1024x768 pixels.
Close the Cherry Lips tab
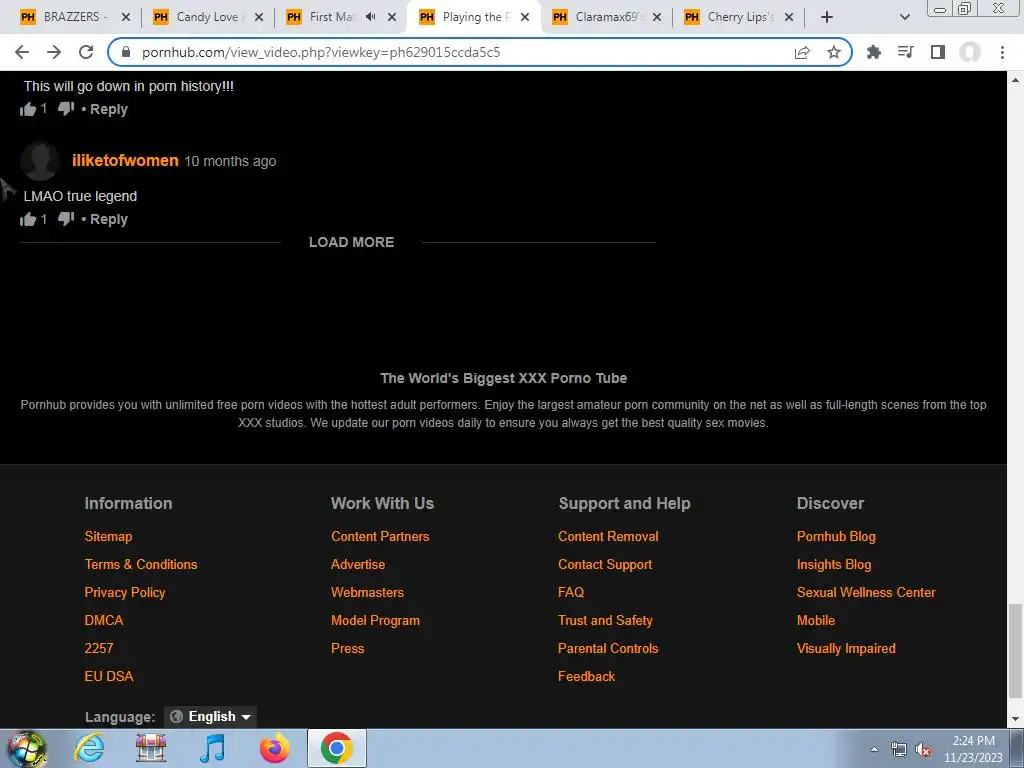pyautogui.click(x=789, y=17)
